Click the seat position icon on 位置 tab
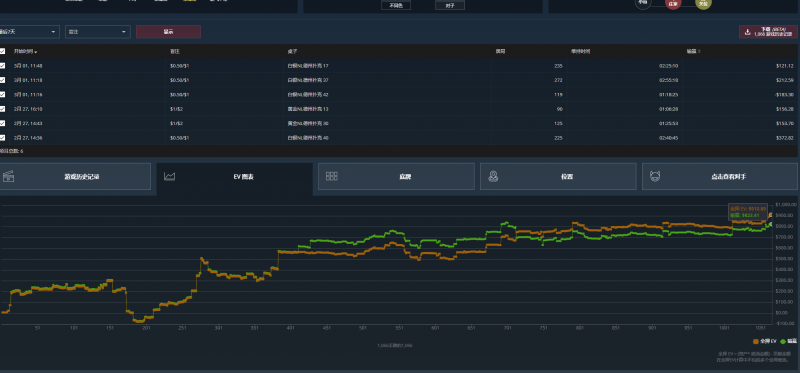 tap(493, 177)
